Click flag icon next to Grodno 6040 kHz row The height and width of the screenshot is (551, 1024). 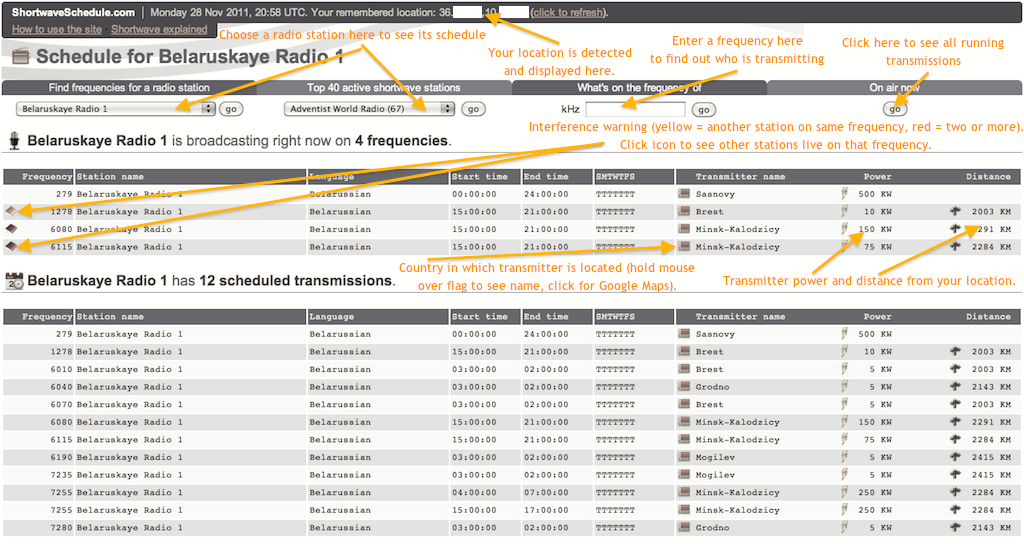[x=684, y=387]
